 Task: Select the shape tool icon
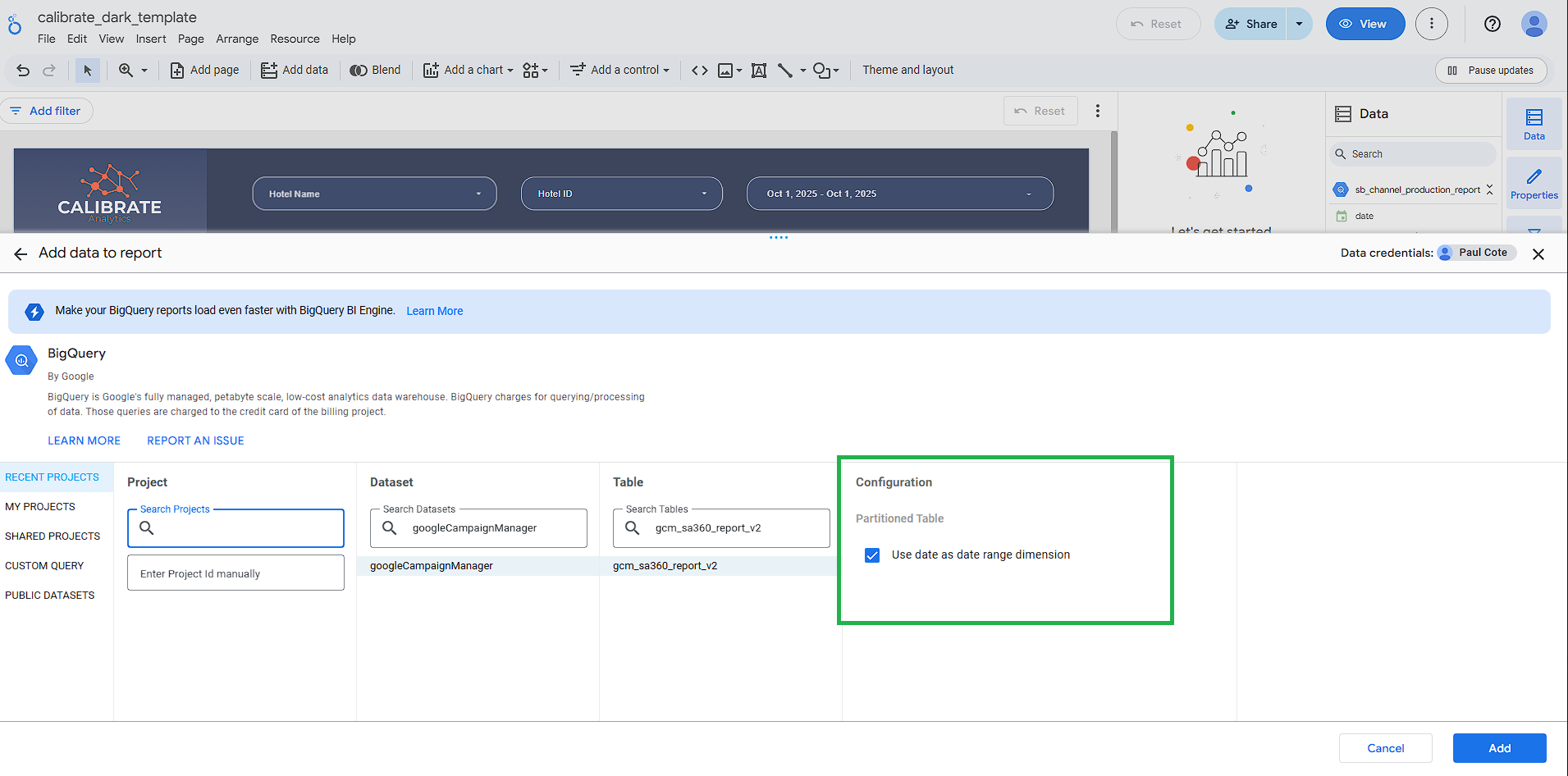821,71
